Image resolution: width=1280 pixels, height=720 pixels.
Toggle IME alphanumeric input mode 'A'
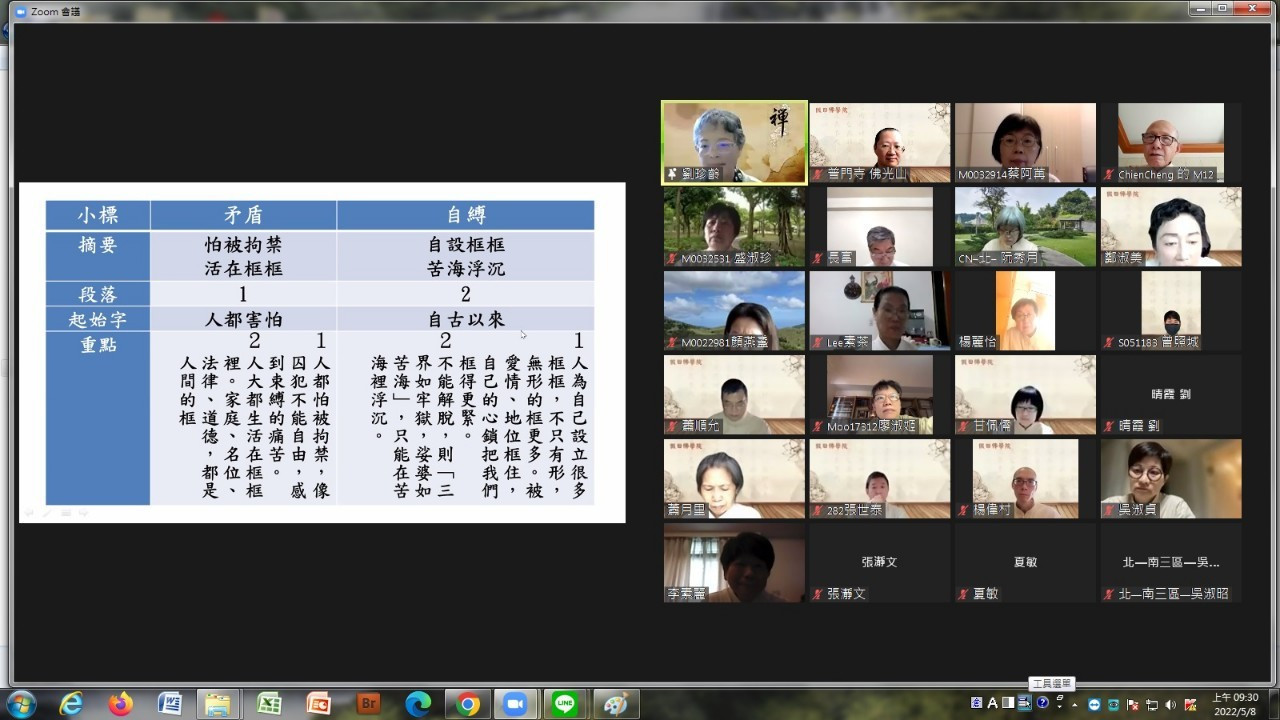(x=993, y=703)
